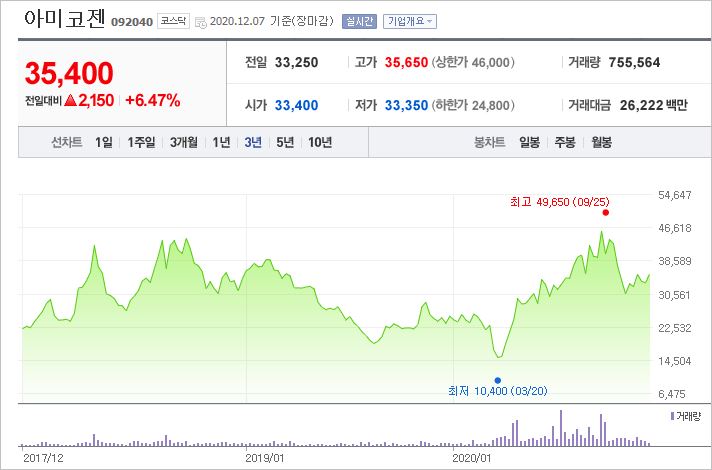Viewport: 712px width, 470px height.
Task: Click the 거래량 value 755,564
Action: (x=634, y=62)
